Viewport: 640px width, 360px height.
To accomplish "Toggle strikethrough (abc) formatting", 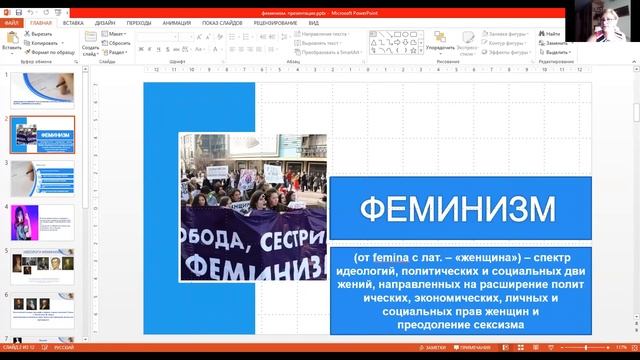I will pos(176,49).
